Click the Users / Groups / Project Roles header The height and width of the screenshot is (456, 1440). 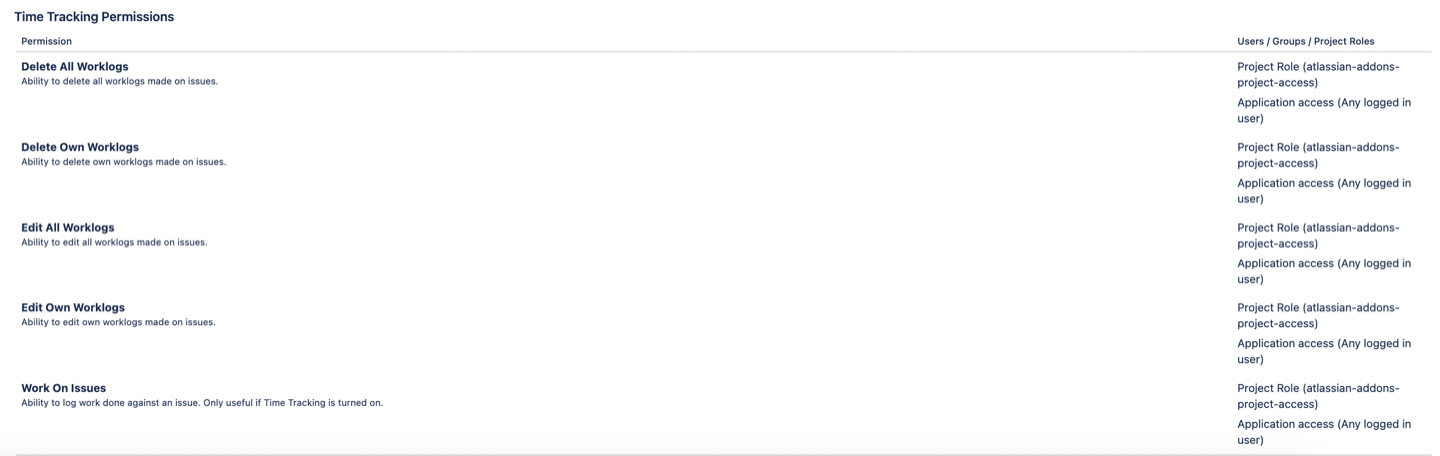1305,41
